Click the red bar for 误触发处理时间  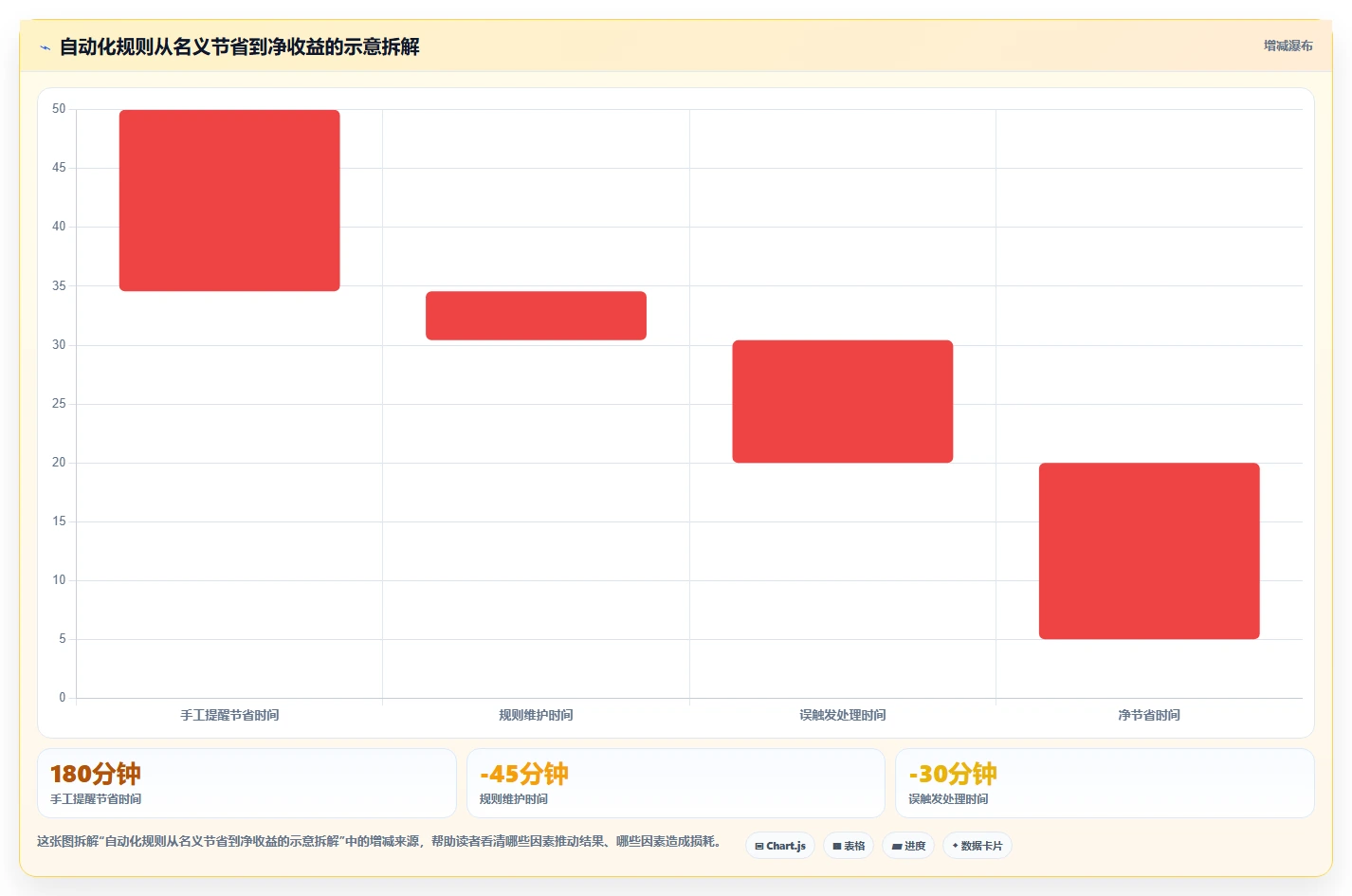(x=843, y=401)
